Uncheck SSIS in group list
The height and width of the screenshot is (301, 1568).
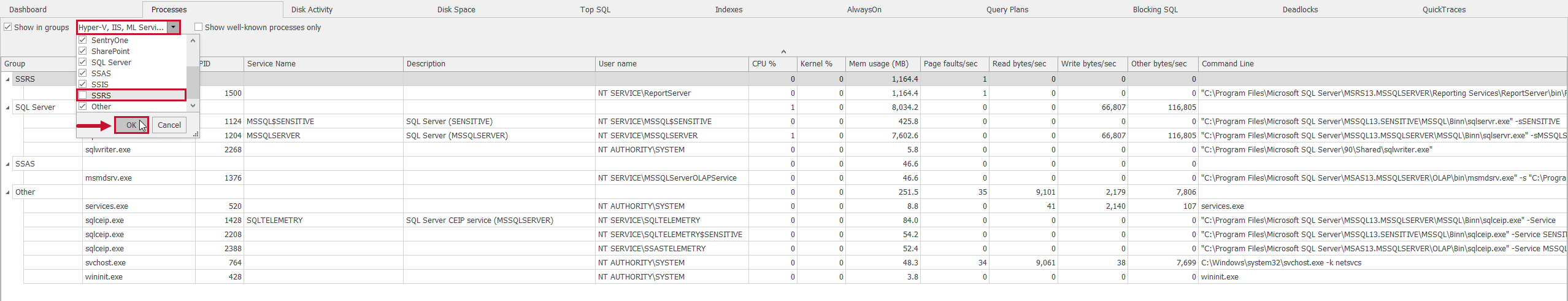point(83,84)
